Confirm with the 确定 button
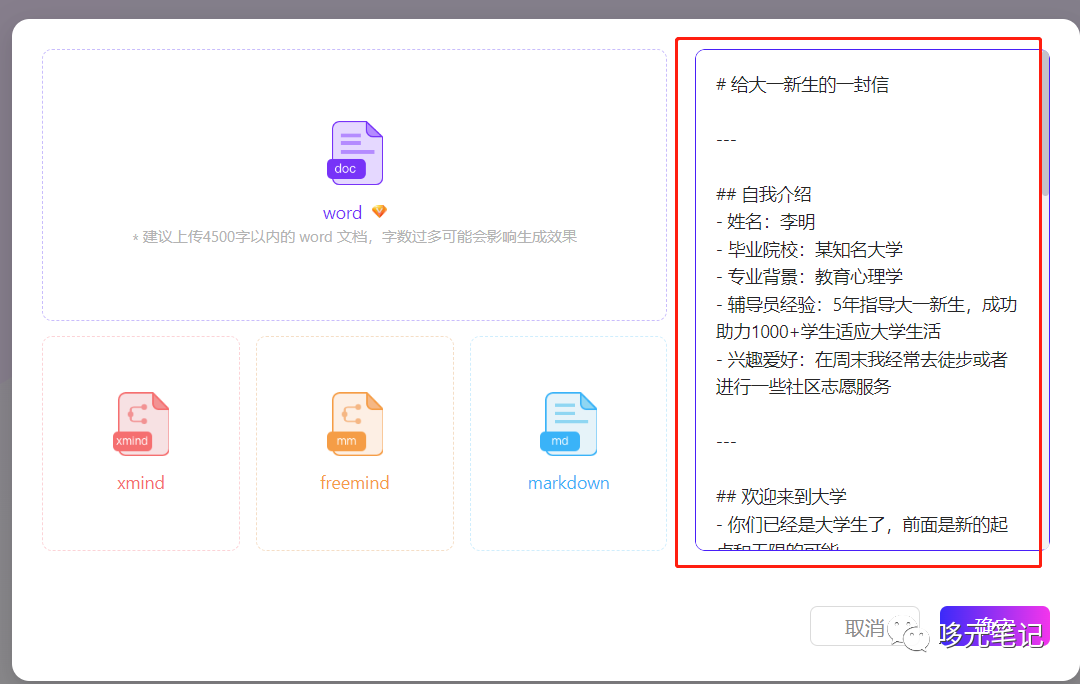 click(x=994, y=627)
